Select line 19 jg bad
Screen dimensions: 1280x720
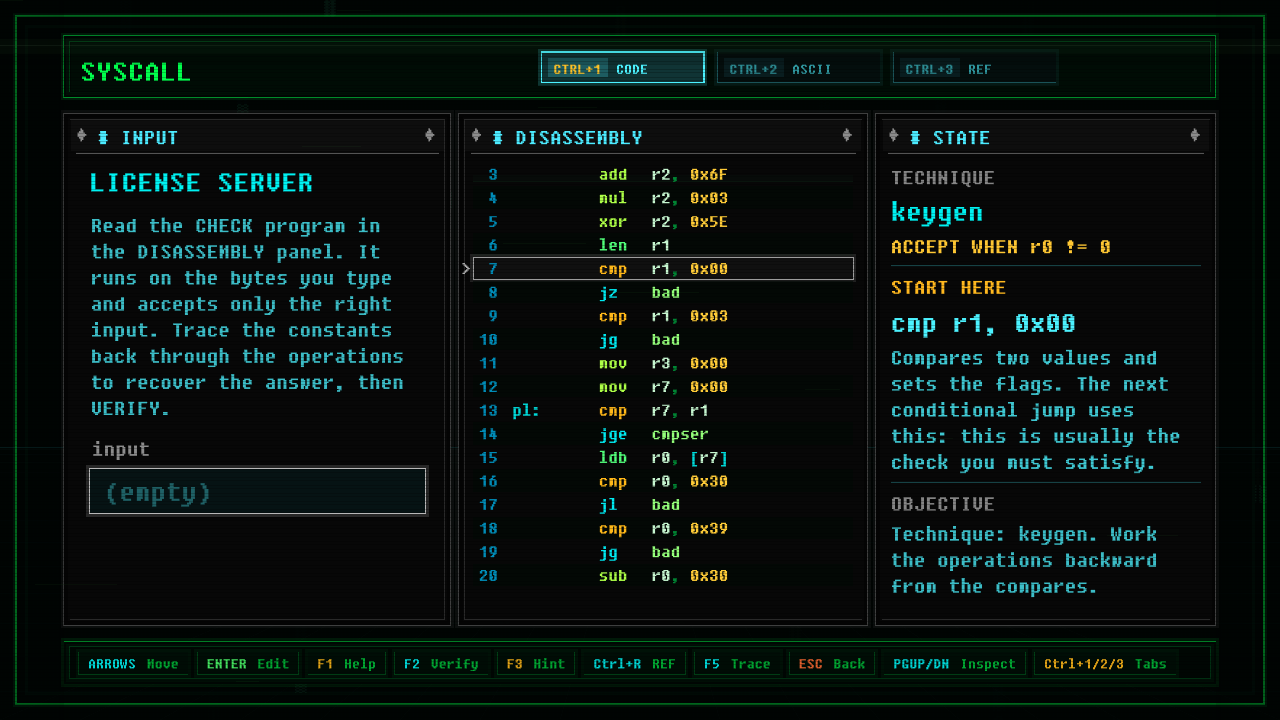pos(663,552)
